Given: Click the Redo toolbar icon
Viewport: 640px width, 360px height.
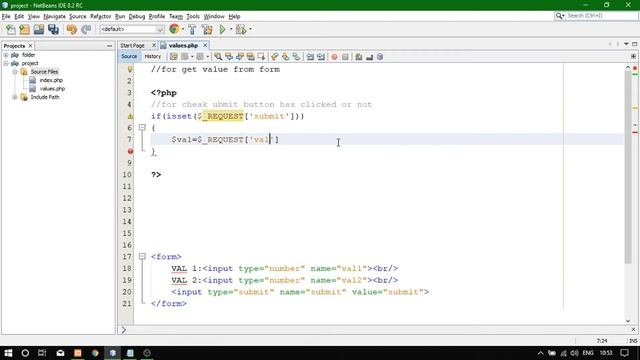Looking at the screenshot, I should (x=86, y=29).
